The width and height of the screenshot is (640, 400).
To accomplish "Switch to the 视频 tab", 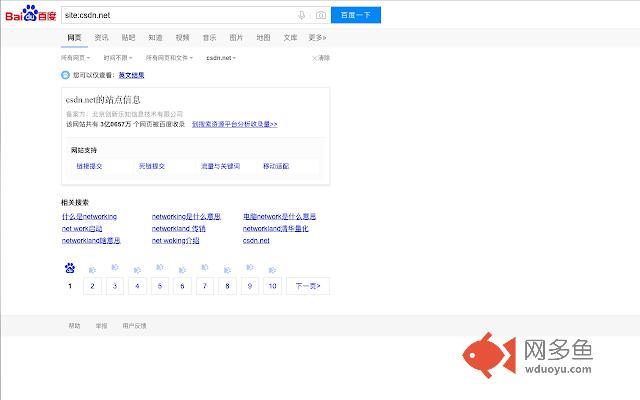I will tap(182, 38).
